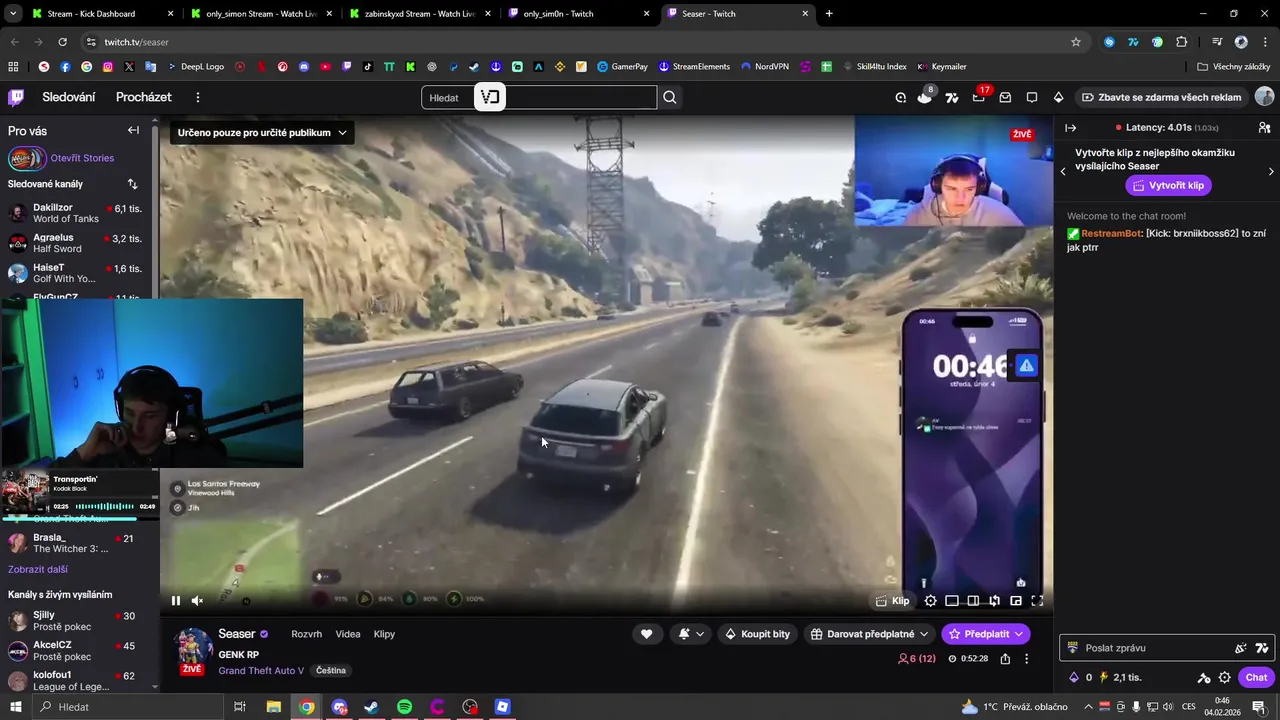This screenshot has width=1280, height=720.
Task: Open user avatar menu in top right
Action: (x=1264, y=97)
